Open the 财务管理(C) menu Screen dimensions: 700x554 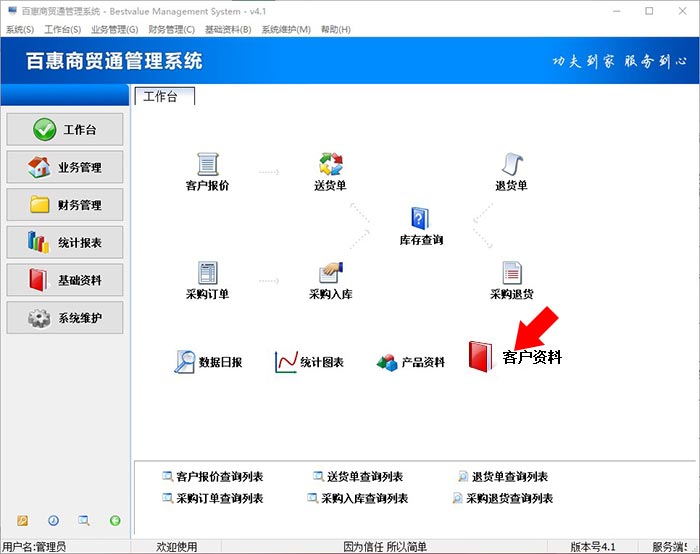171,29
